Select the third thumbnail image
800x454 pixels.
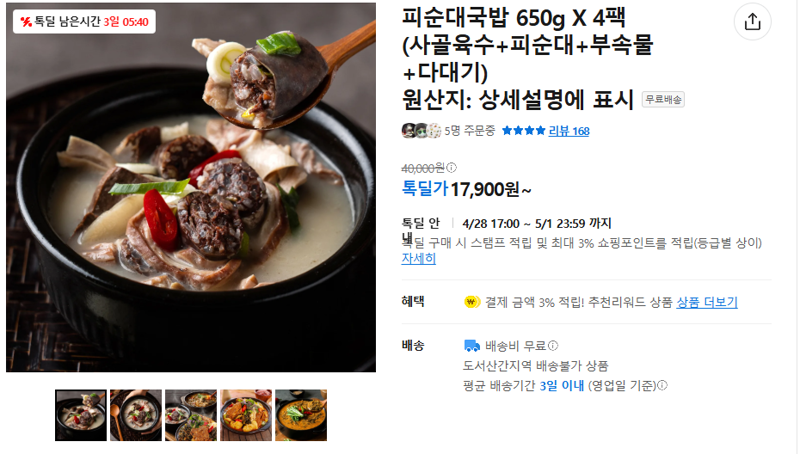point(191,415)
